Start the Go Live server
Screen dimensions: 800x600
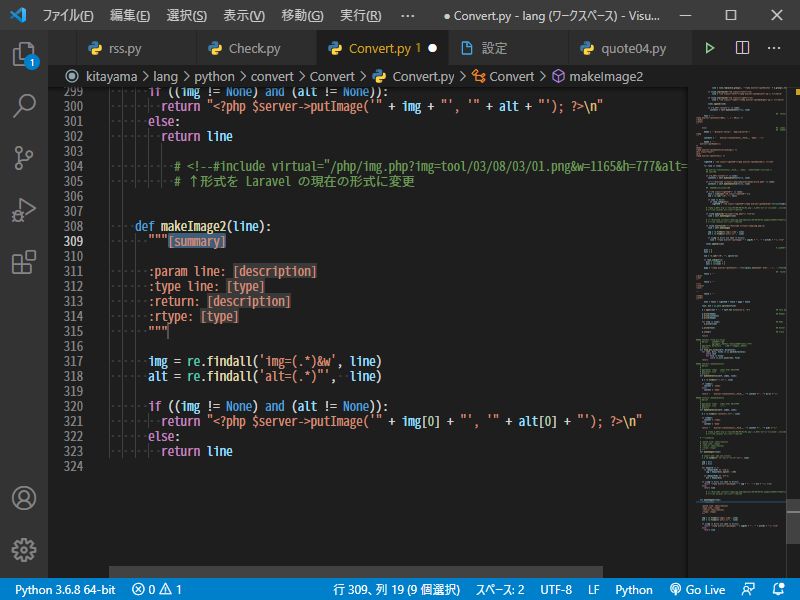tap(698, 590)
